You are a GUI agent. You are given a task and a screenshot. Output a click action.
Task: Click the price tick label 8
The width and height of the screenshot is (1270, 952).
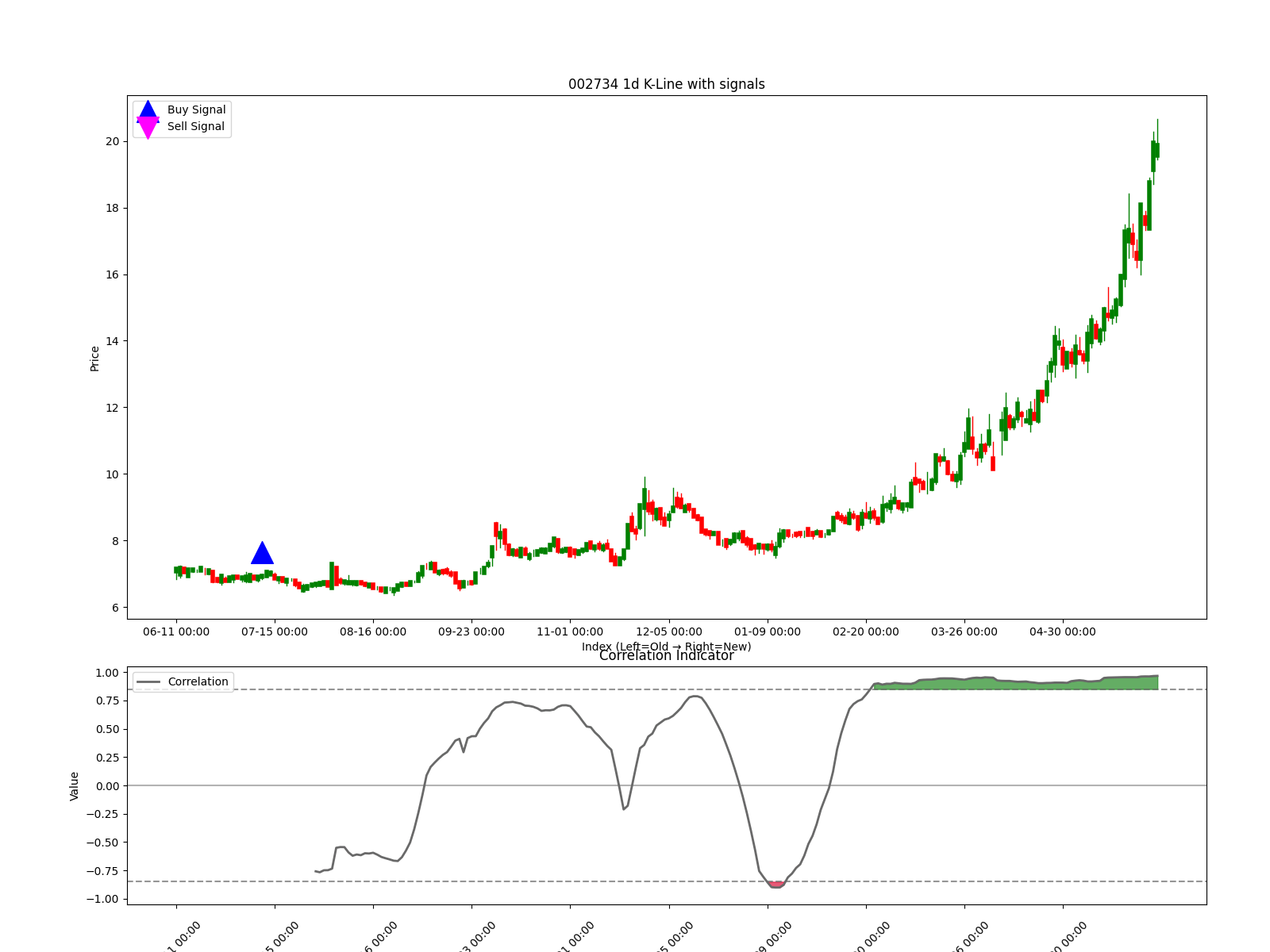[x=115, y=541]
